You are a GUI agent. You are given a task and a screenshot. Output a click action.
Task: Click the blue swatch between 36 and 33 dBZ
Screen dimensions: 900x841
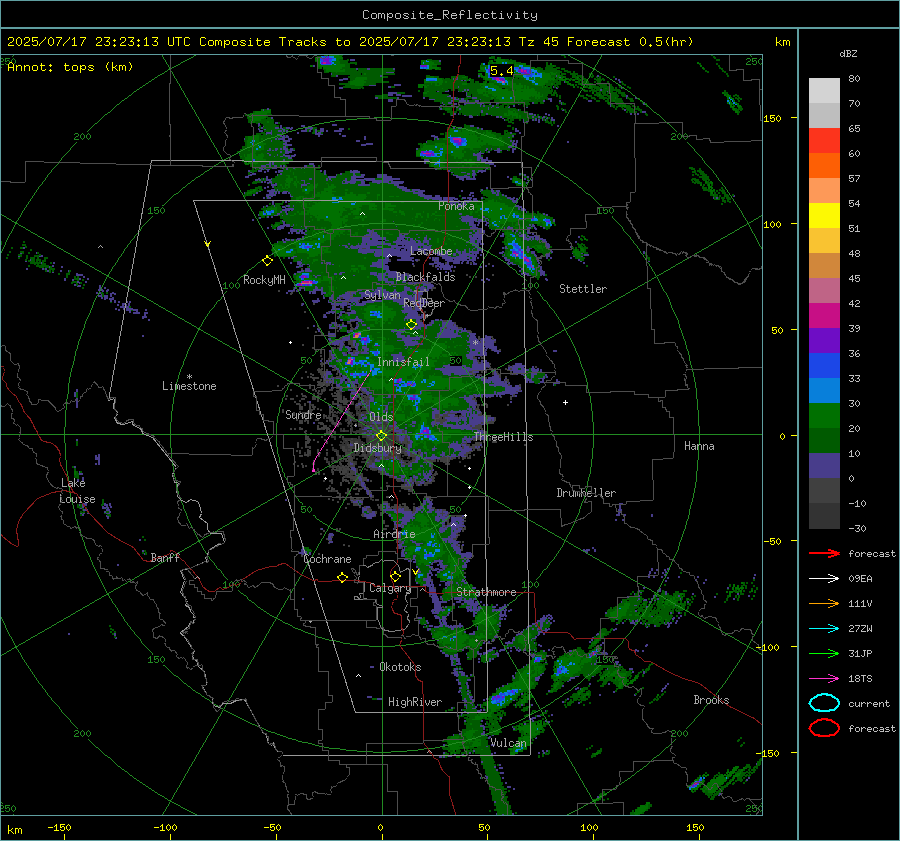point(824,366)
